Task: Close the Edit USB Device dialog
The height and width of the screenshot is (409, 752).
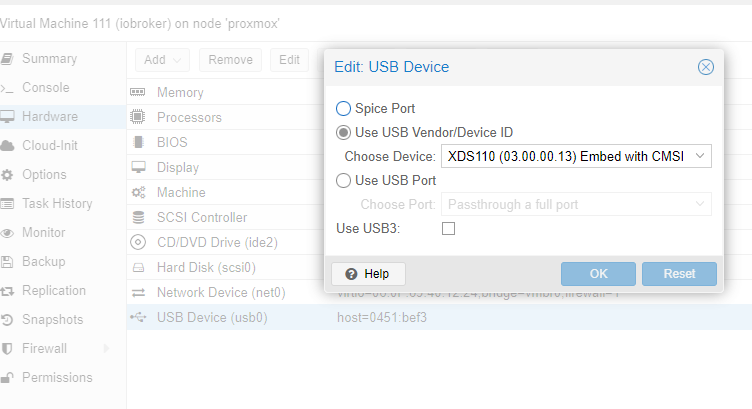Action: [705, 67]
